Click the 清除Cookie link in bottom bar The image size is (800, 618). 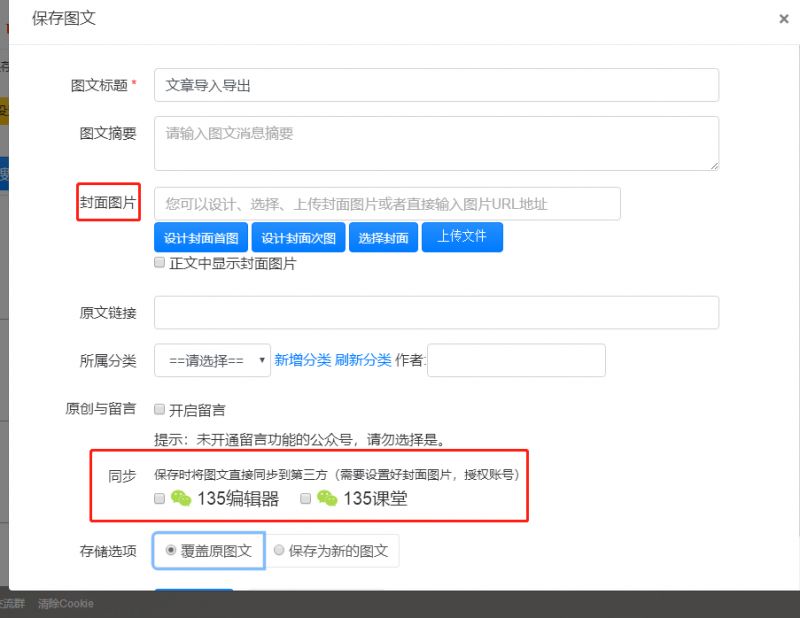click(66, 604)
